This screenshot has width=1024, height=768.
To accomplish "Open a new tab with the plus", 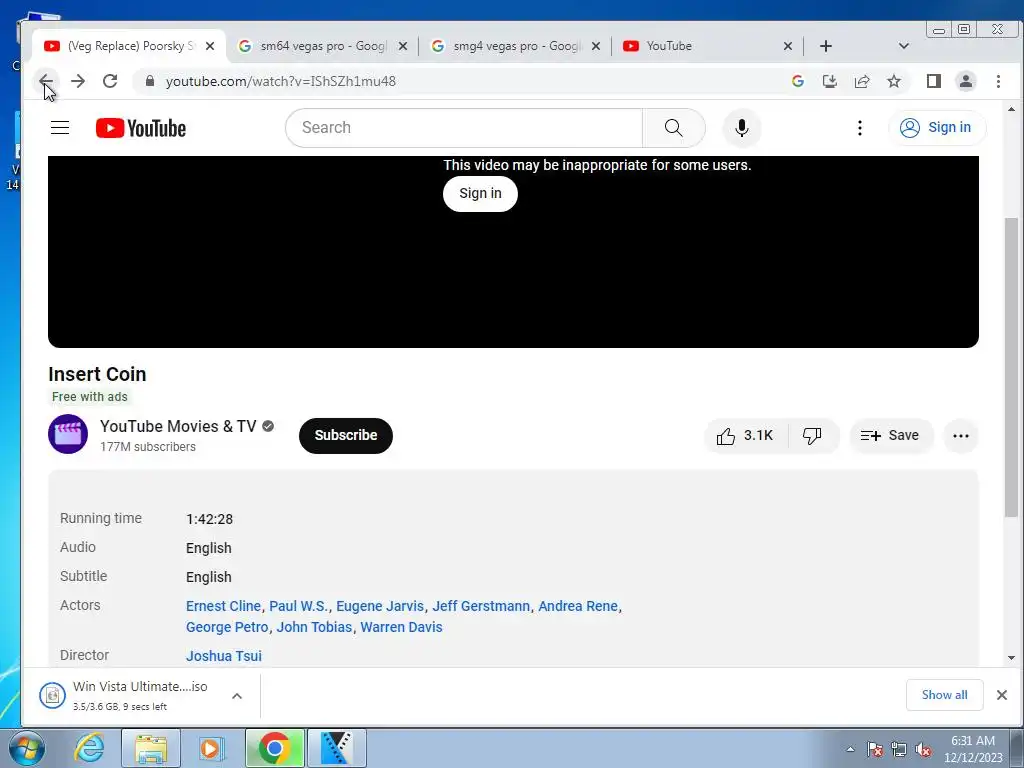I will 825,46.
